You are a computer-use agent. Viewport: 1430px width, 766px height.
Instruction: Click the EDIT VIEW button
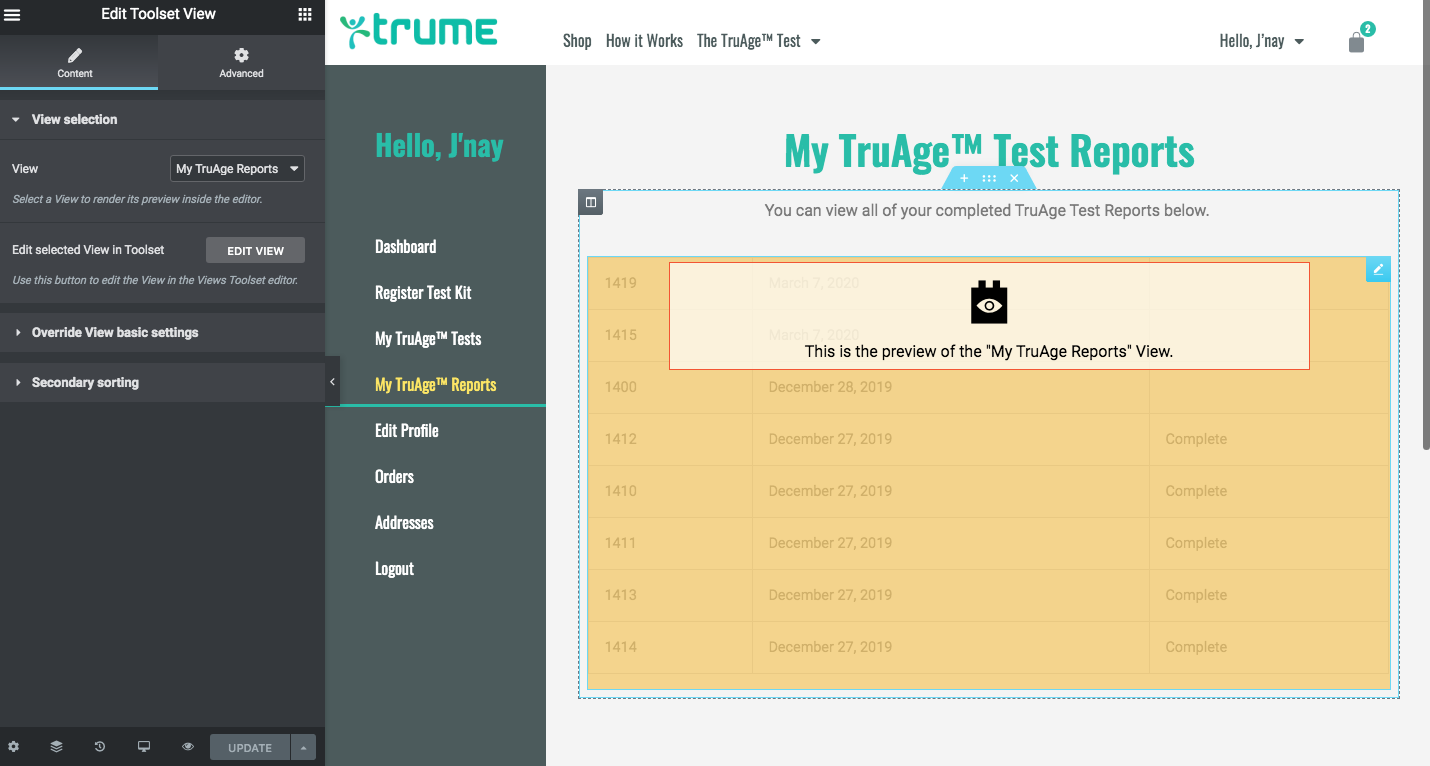point(255,251)
